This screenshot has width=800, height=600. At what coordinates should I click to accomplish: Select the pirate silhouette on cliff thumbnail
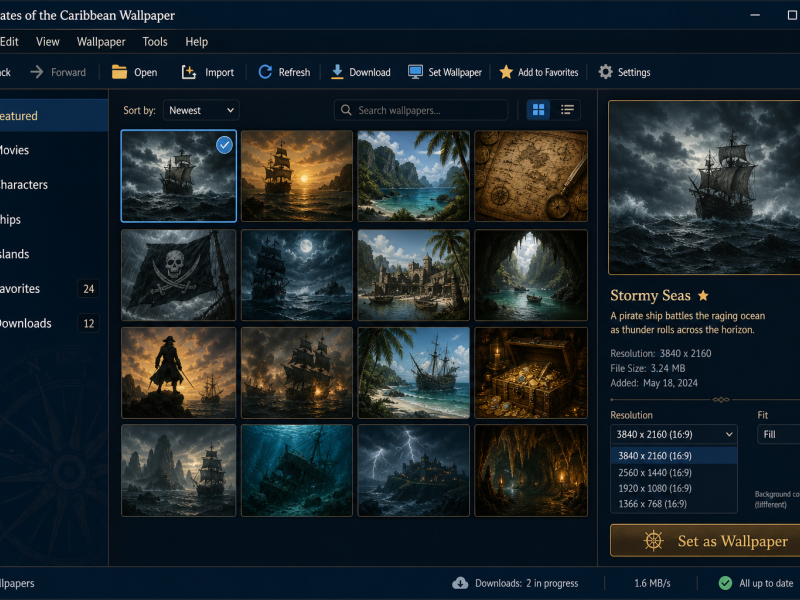coord(179,373)
